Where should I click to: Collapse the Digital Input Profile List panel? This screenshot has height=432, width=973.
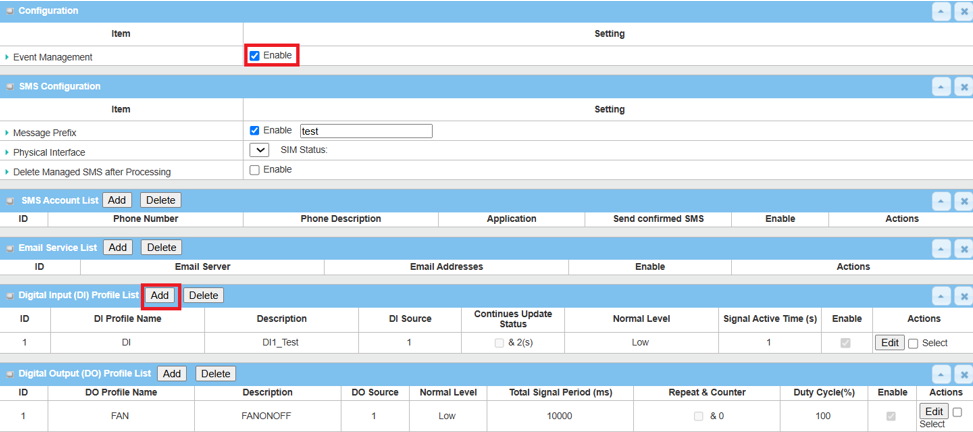tap(941, 296)
